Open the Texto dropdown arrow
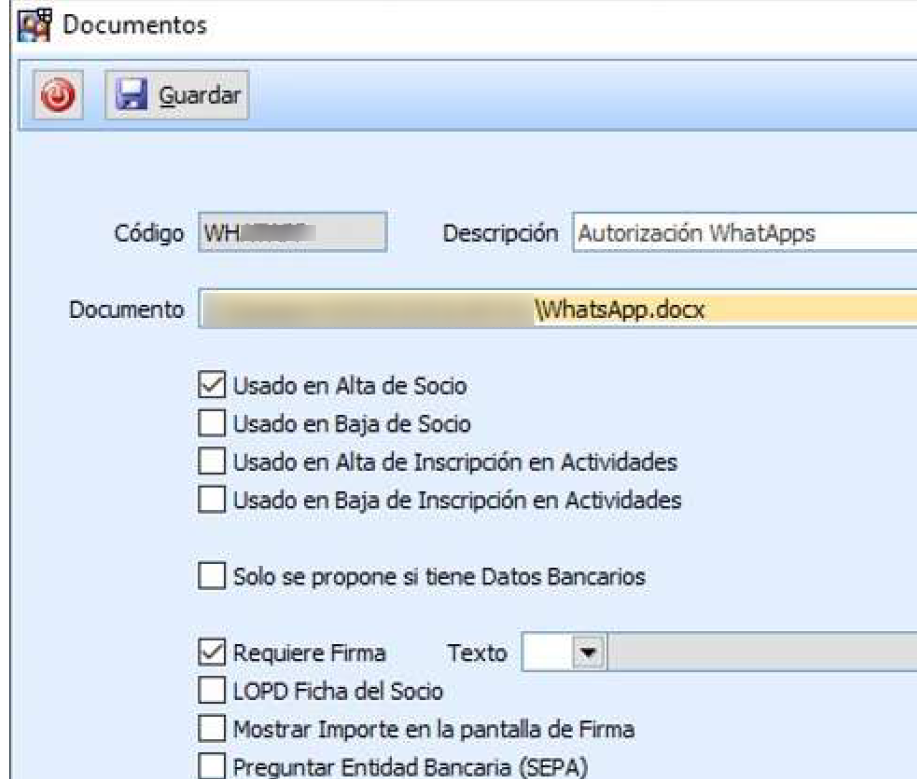Viewport: 917px width, 779px height. (588, 653)
